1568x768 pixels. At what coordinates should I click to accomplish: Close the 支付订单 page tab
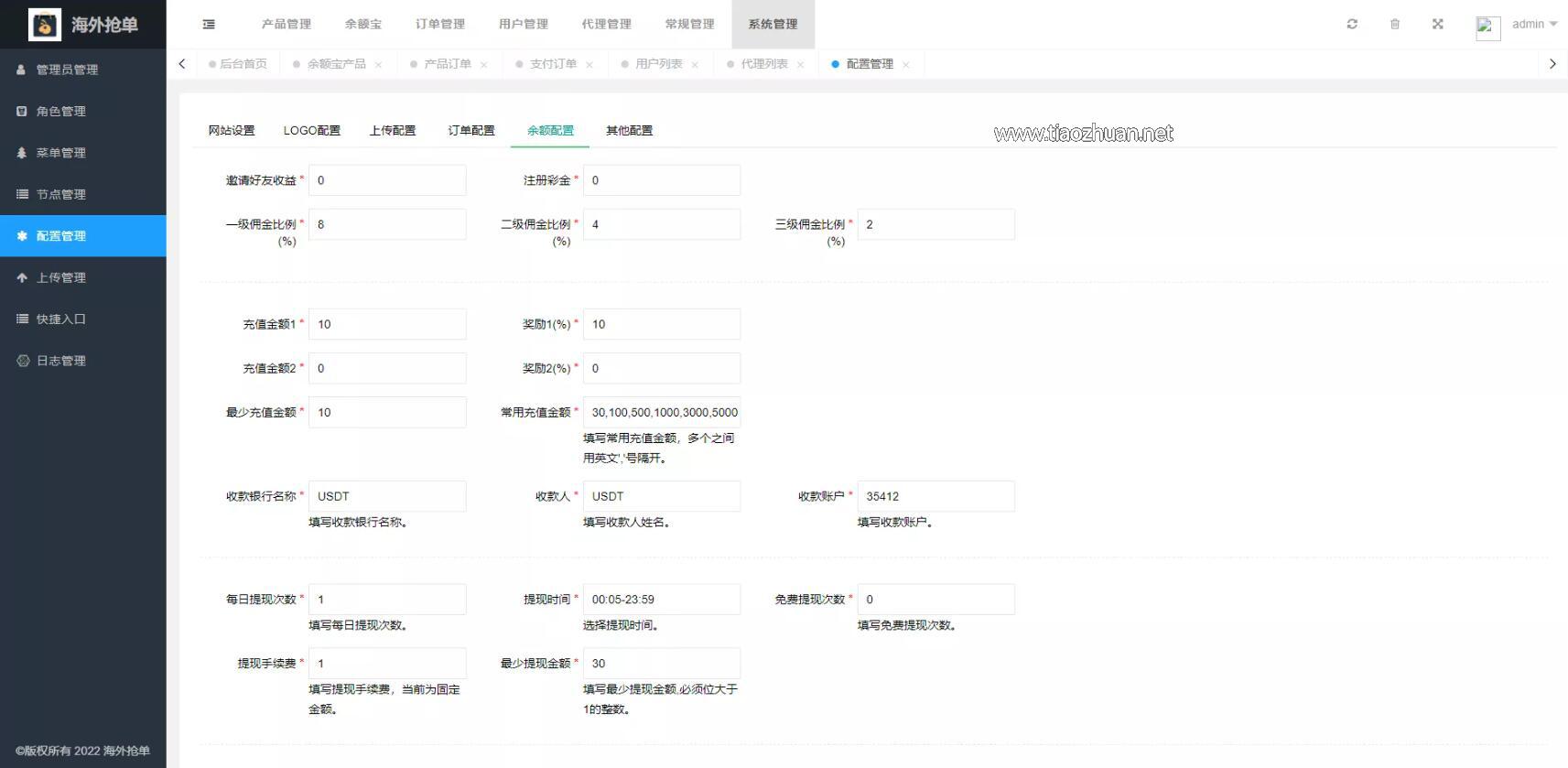(x=589, y=65)
